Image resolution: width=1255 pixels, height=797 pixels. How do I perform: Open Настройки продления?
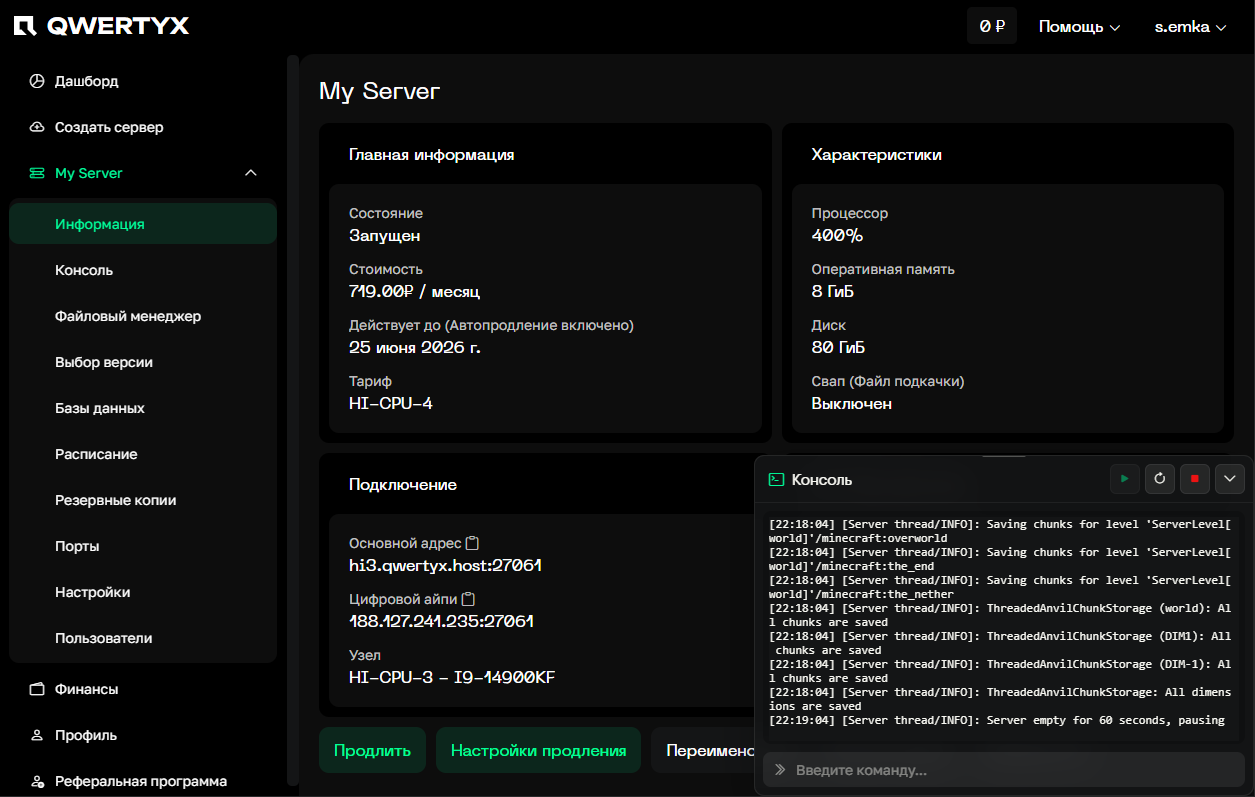[538, 750]
